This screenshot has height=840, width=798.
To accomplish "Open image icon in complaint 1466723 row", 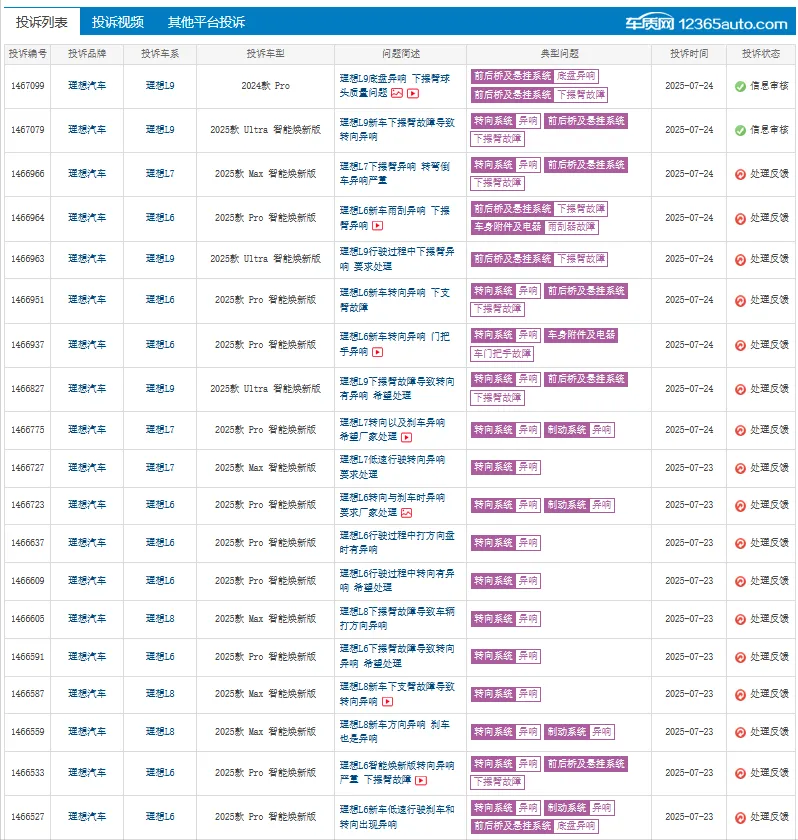I will coord(406,513).
